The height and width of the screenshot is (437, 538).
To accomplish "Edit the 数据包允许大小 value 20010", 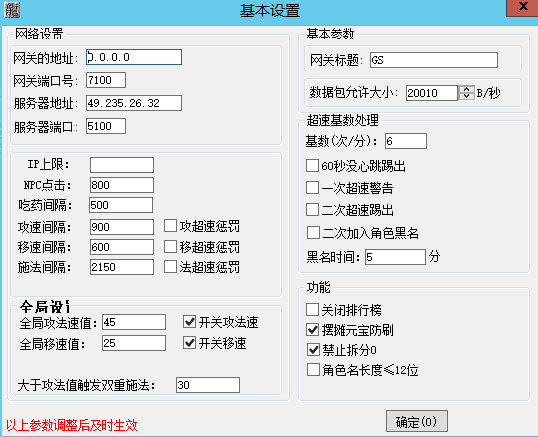I will pos(432,93).
